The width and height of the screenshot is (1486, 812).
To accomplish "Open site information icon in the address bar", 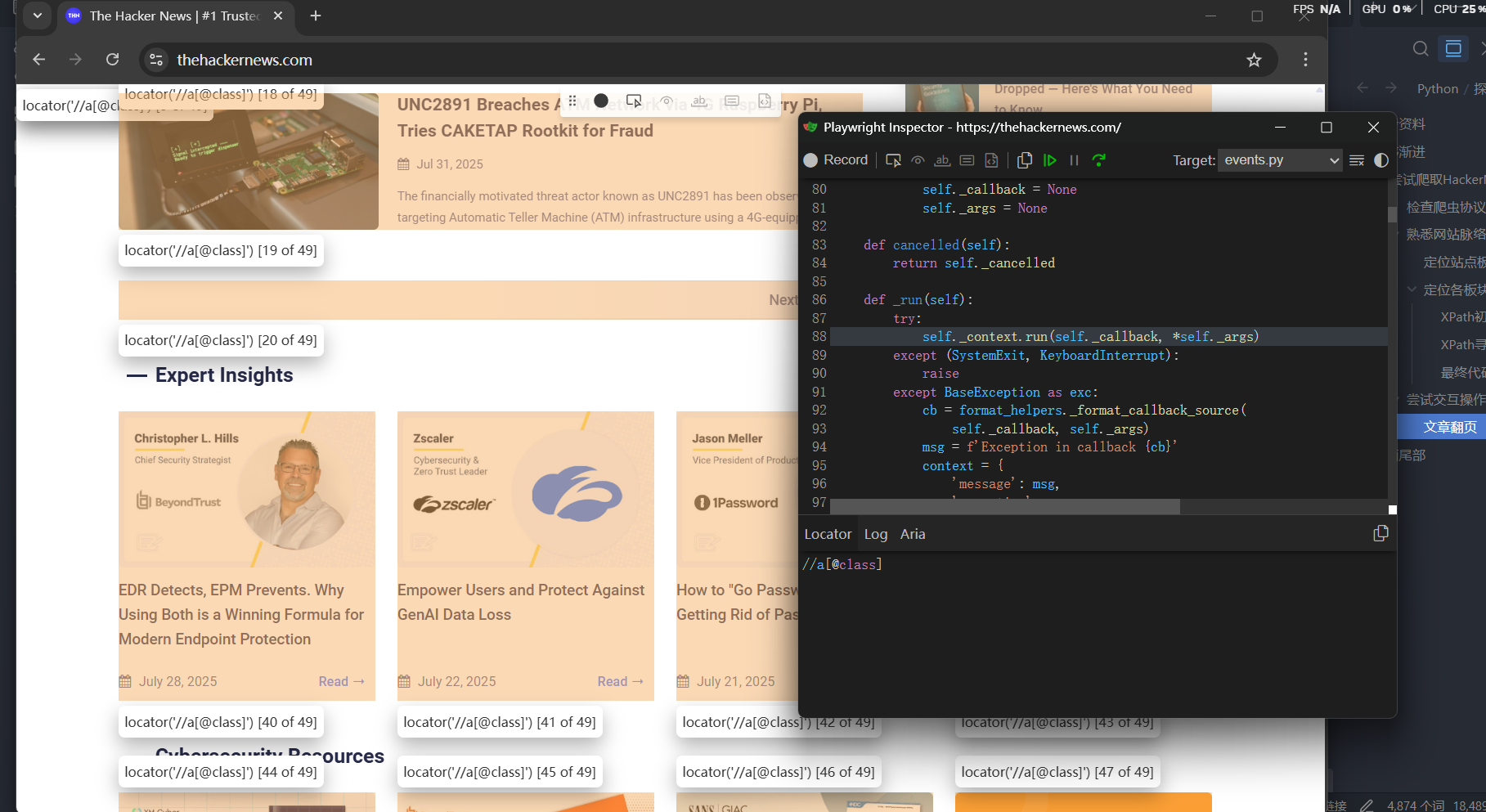I will 156,60.
